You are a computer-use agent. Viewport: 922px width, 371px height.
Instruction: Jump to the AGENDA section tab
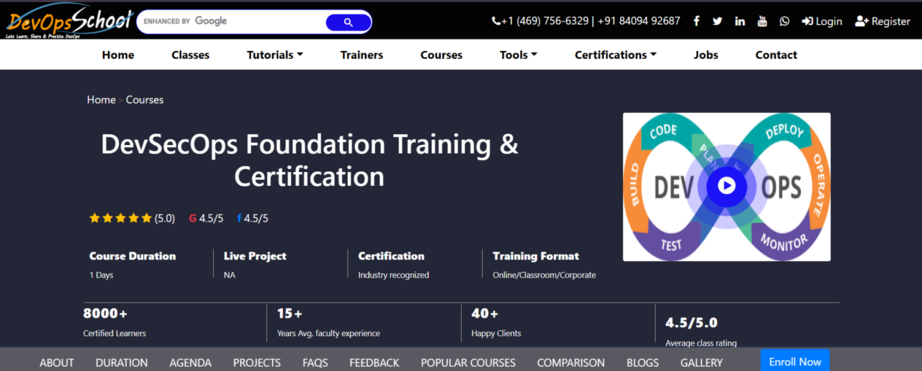(x=191, y=363)
